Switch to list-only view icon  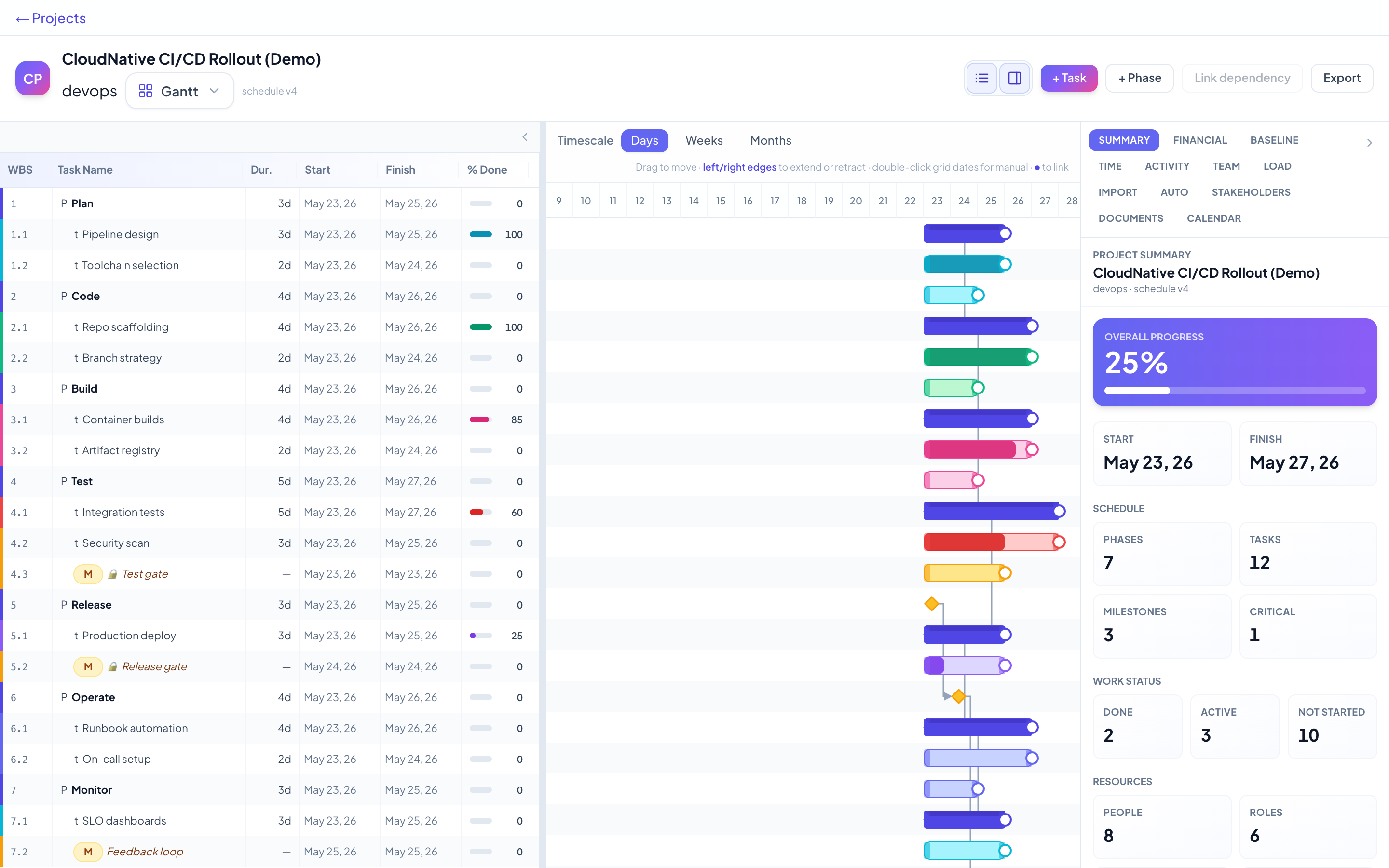coord(981,78)
